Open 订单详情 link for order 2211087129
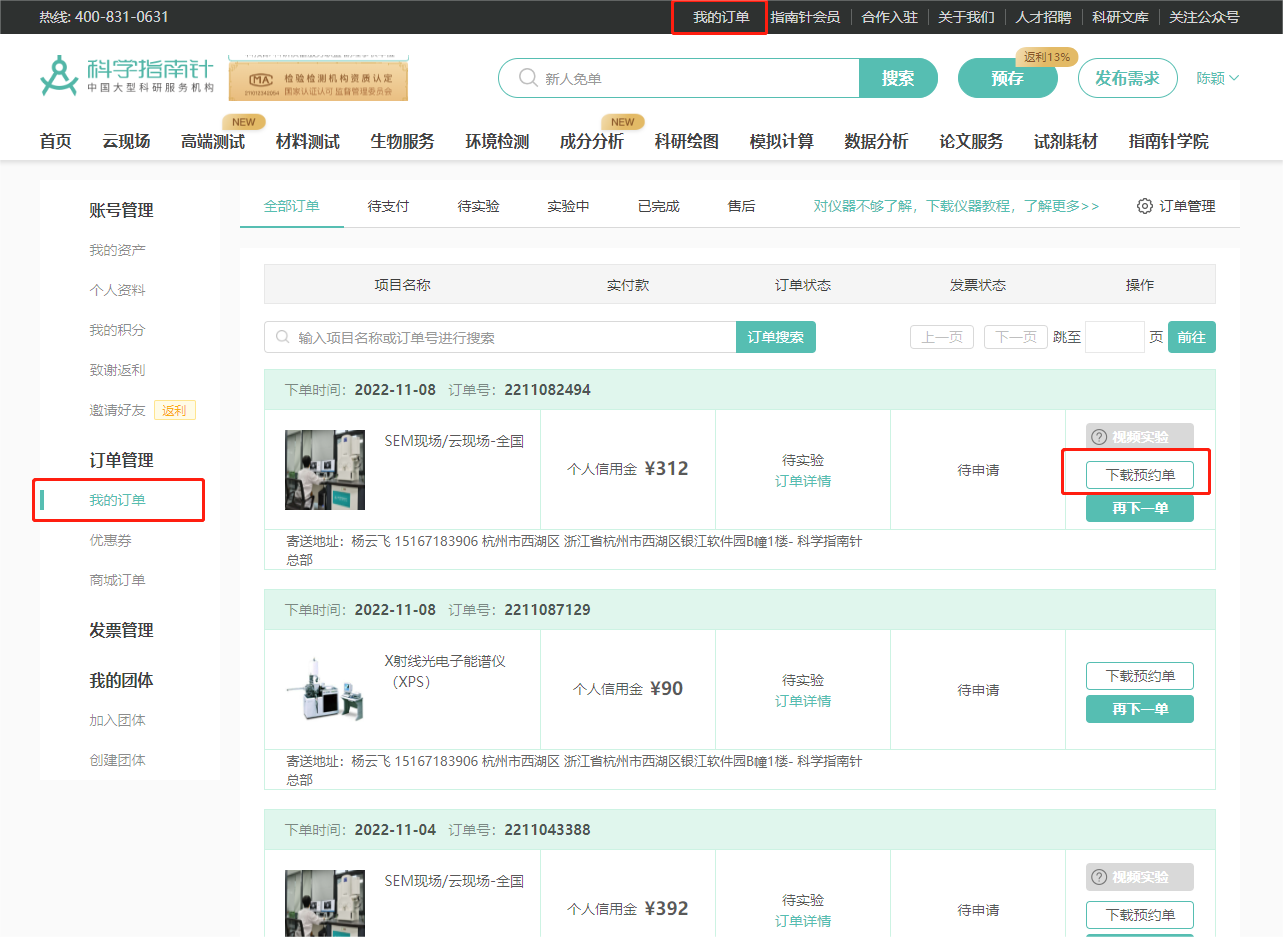The image size is (1283, 937). (x=803, y=701)
